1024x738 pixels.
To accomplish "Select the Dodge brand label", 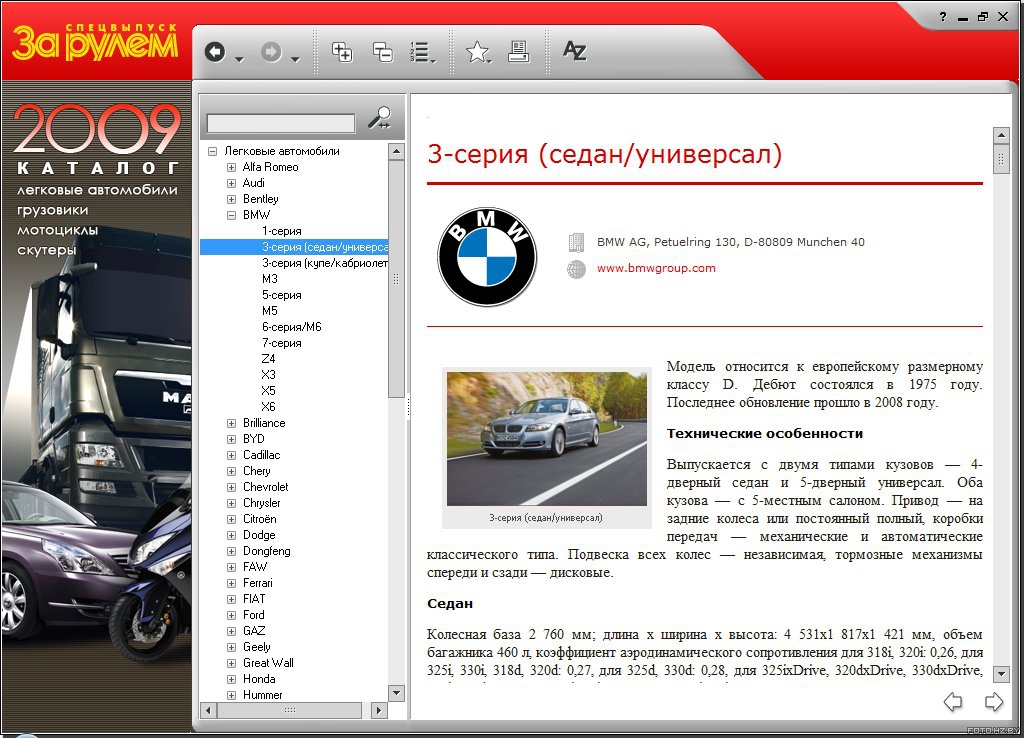I will click(259, 535).
